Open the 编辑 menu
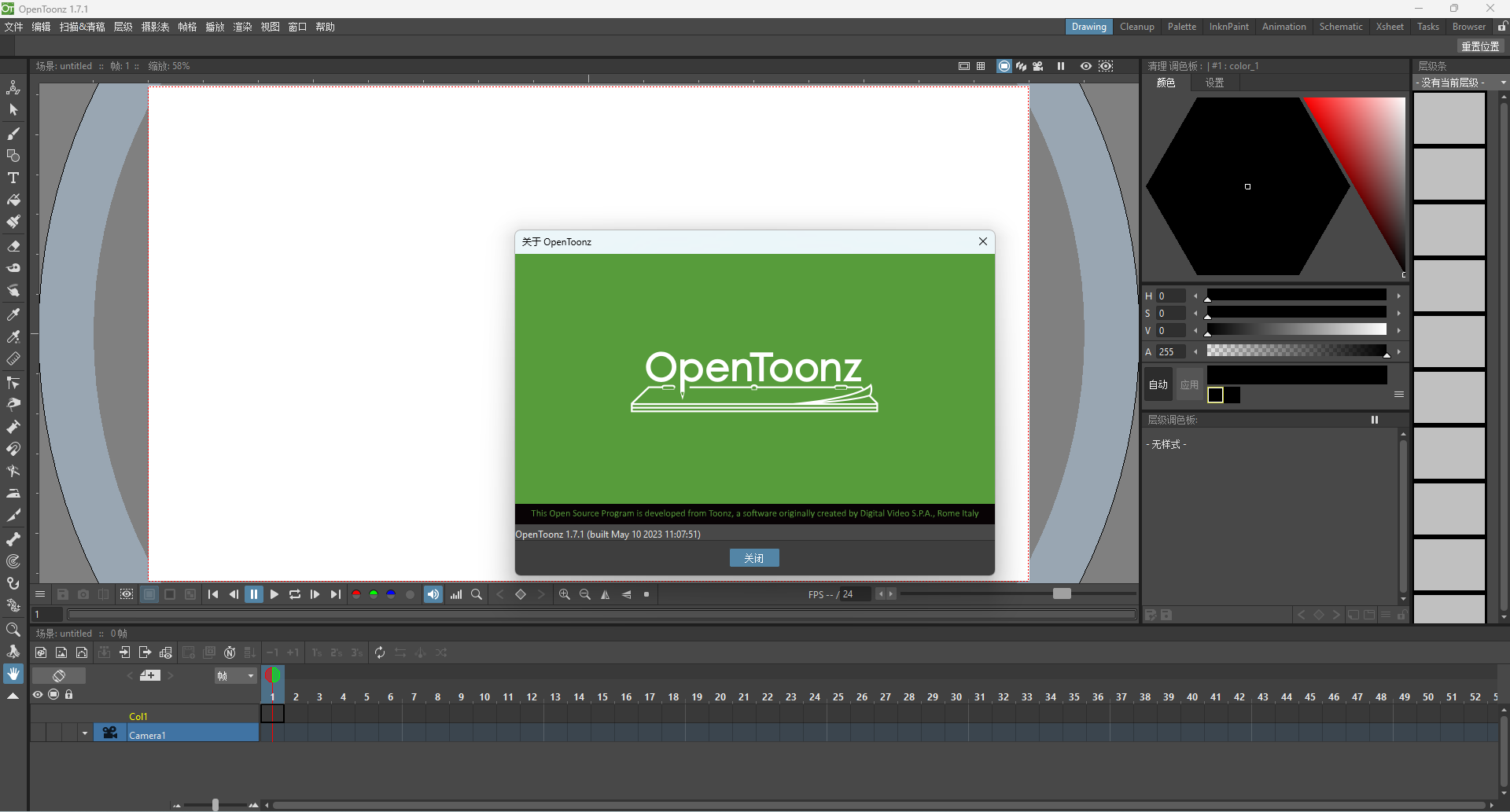 point(41,27)
